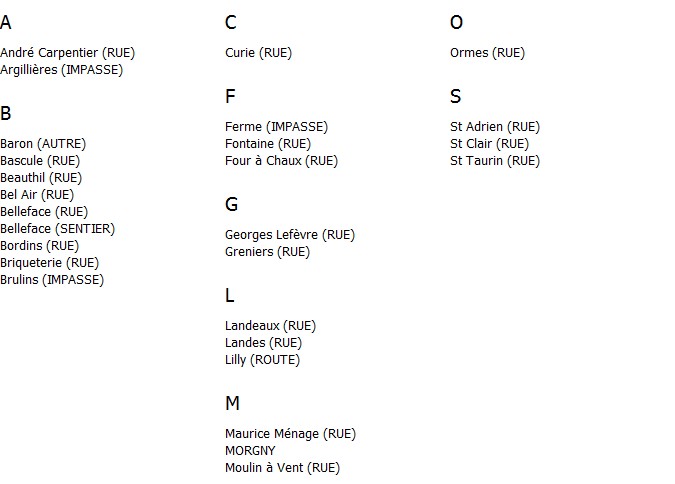Open St Taurin (RUE) street
Viewport: 675px width, 484px height.
tap(495, 161)
